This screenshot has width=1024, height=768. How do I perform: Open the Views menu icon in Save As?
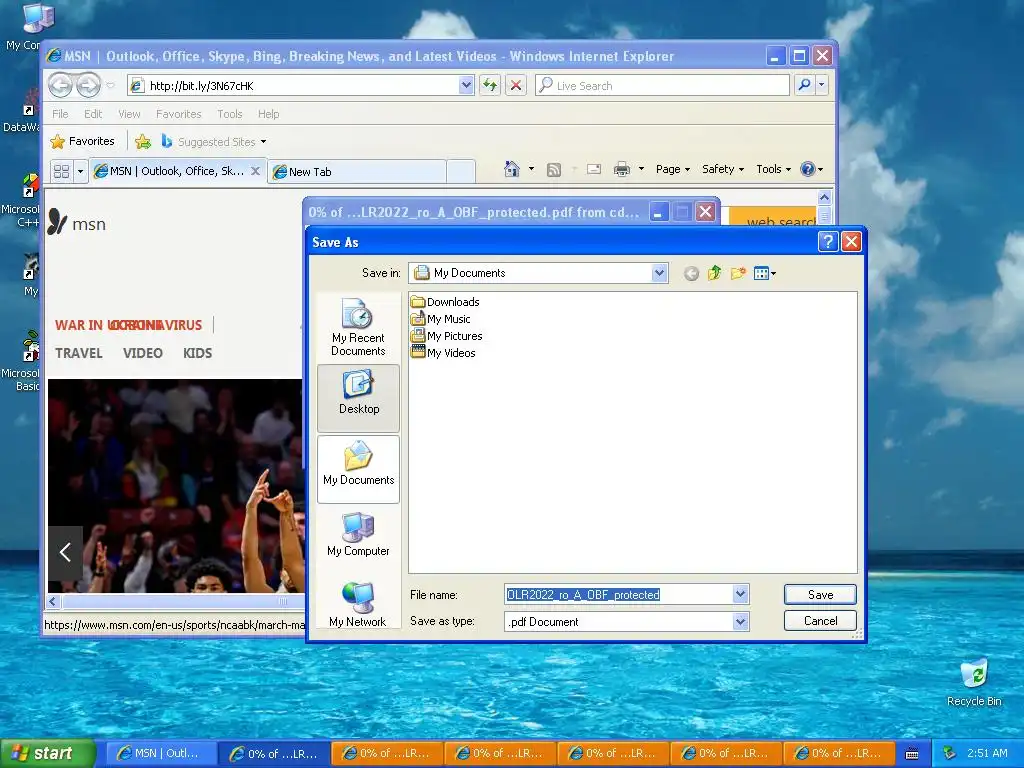764,274
